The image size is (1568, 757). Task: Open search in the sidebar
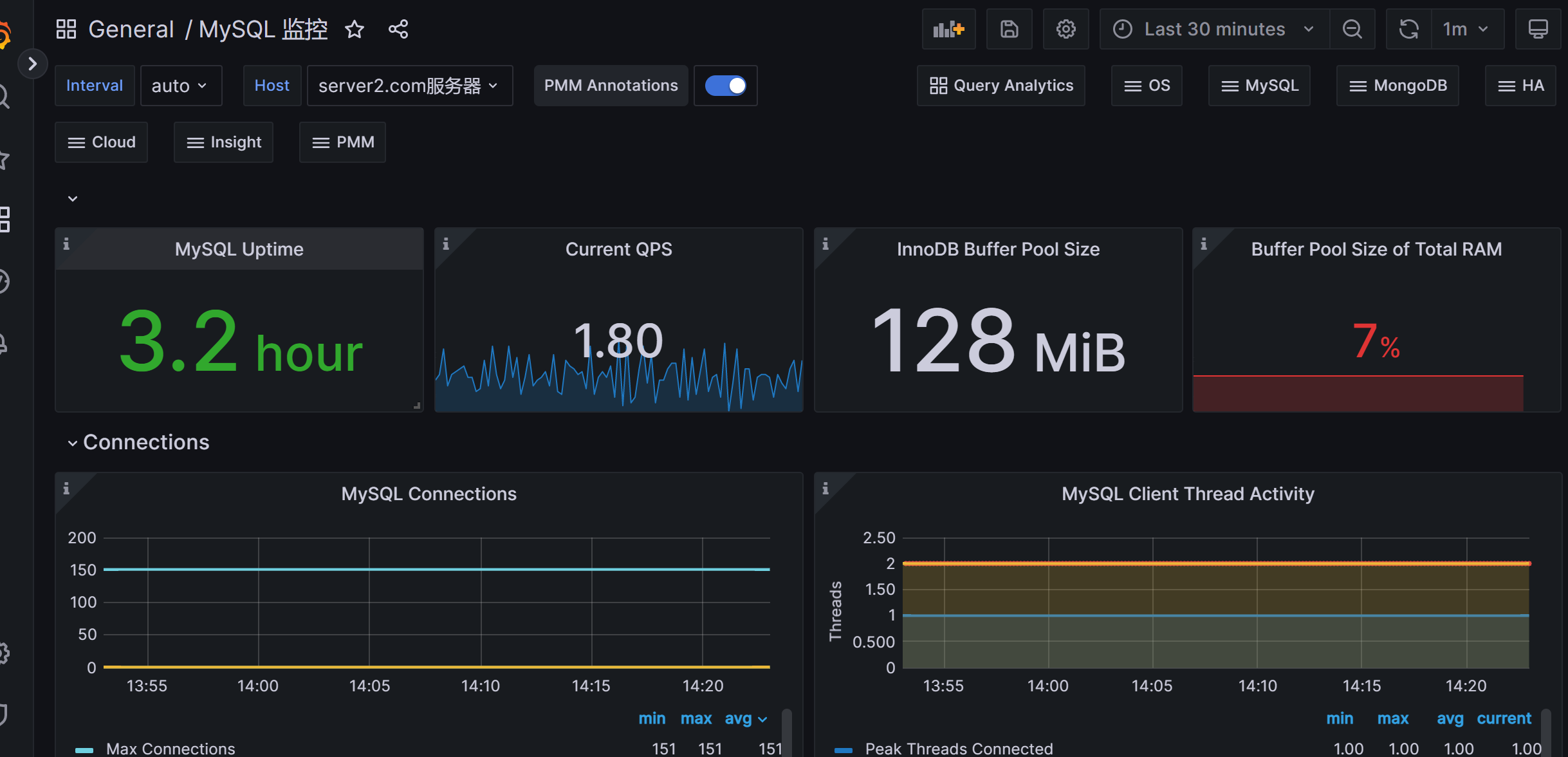point(4,97)
